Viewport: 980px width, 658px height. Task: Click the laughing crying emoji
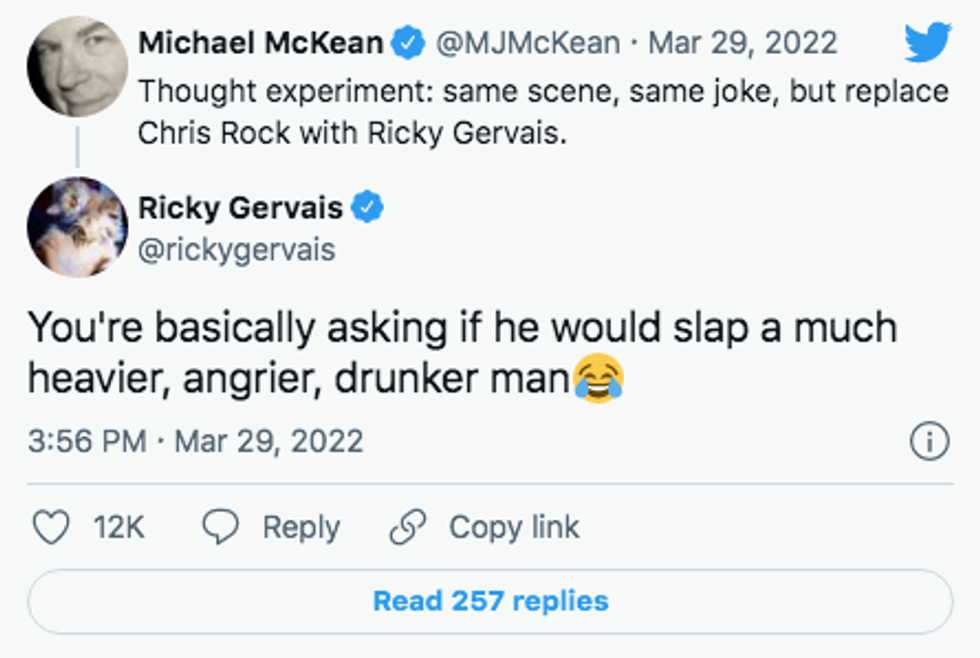(x=598, y=378)
